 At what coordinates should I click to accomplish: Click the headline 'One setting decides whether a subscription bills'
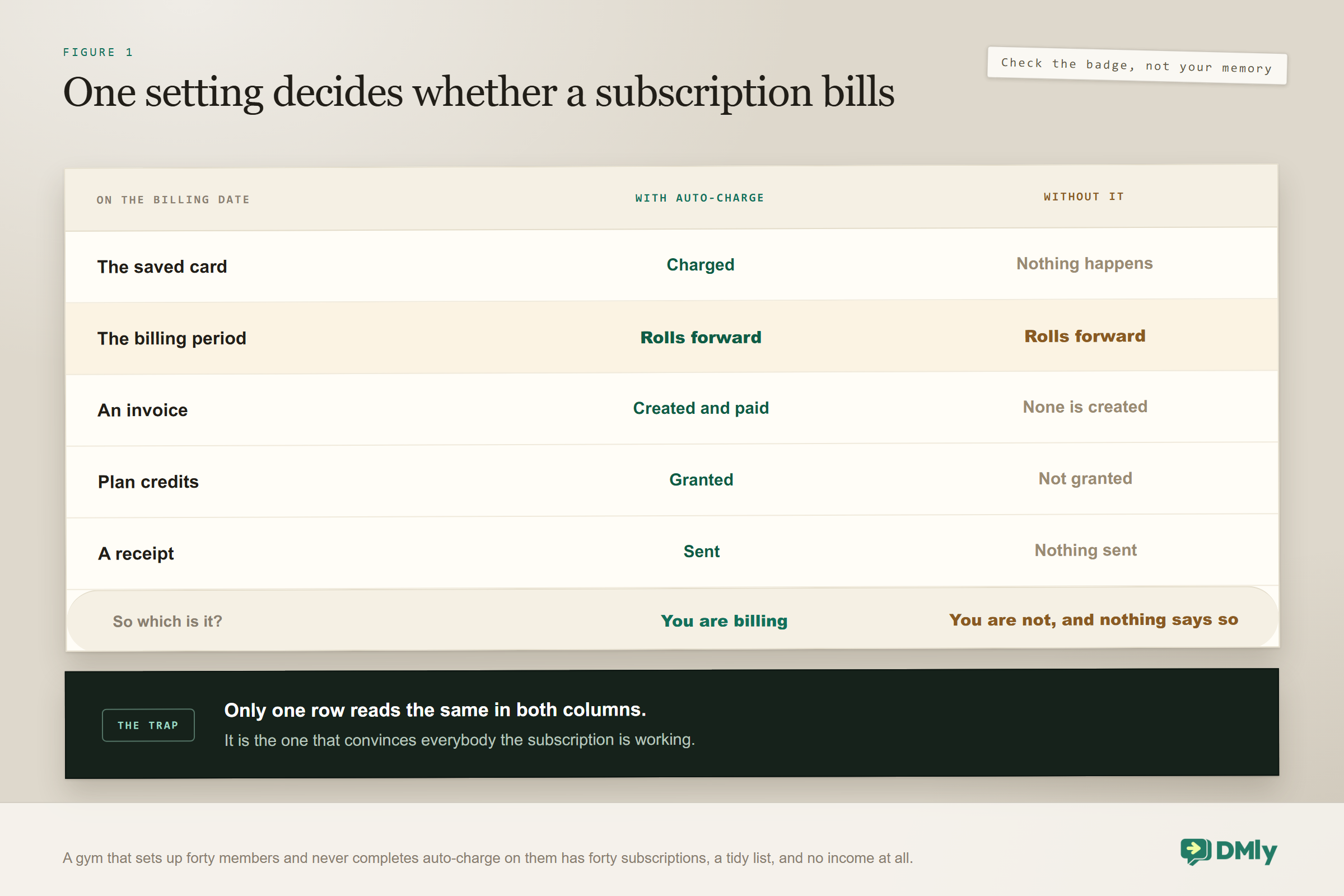tap(479, 92)
